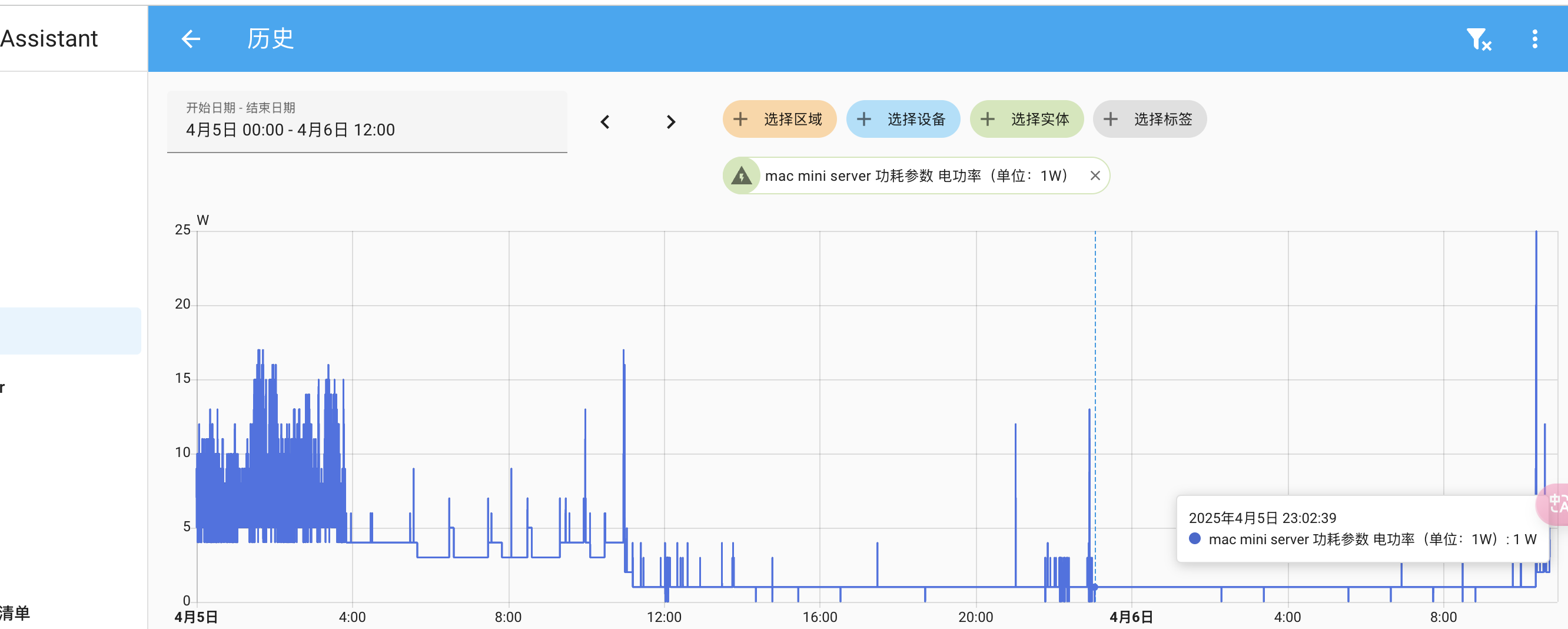
Task: Click the 选择实体 chip button
Action: point(1026,119)
